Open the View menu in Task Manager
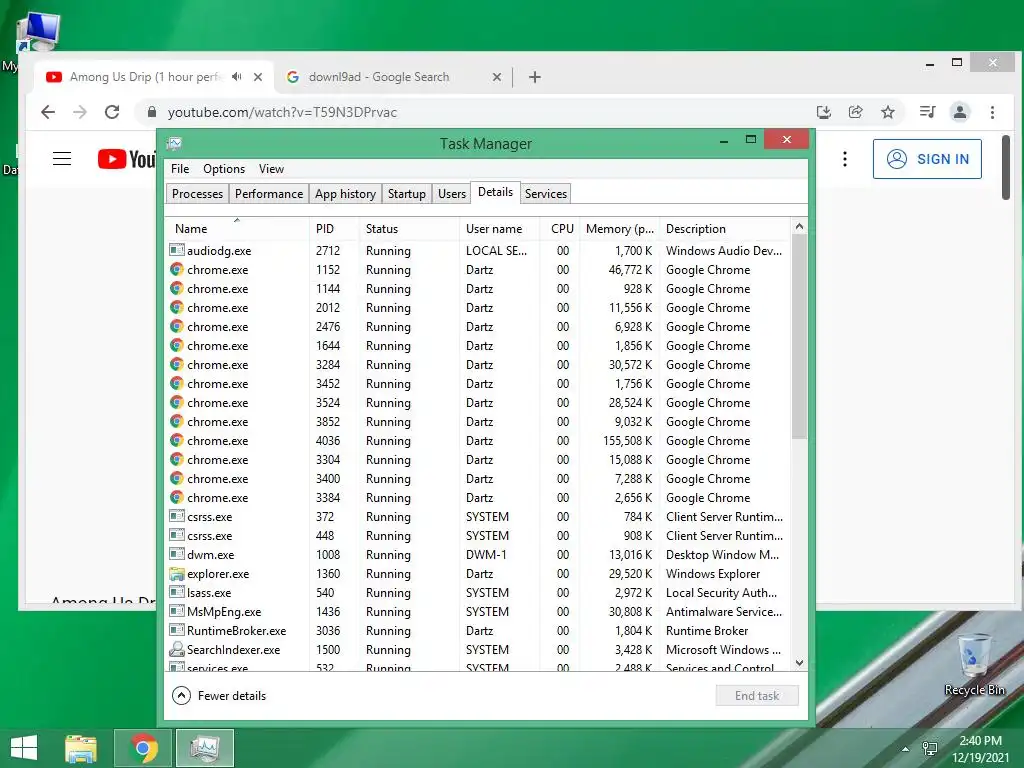The image size is (1024, 768). pos(271,169)
